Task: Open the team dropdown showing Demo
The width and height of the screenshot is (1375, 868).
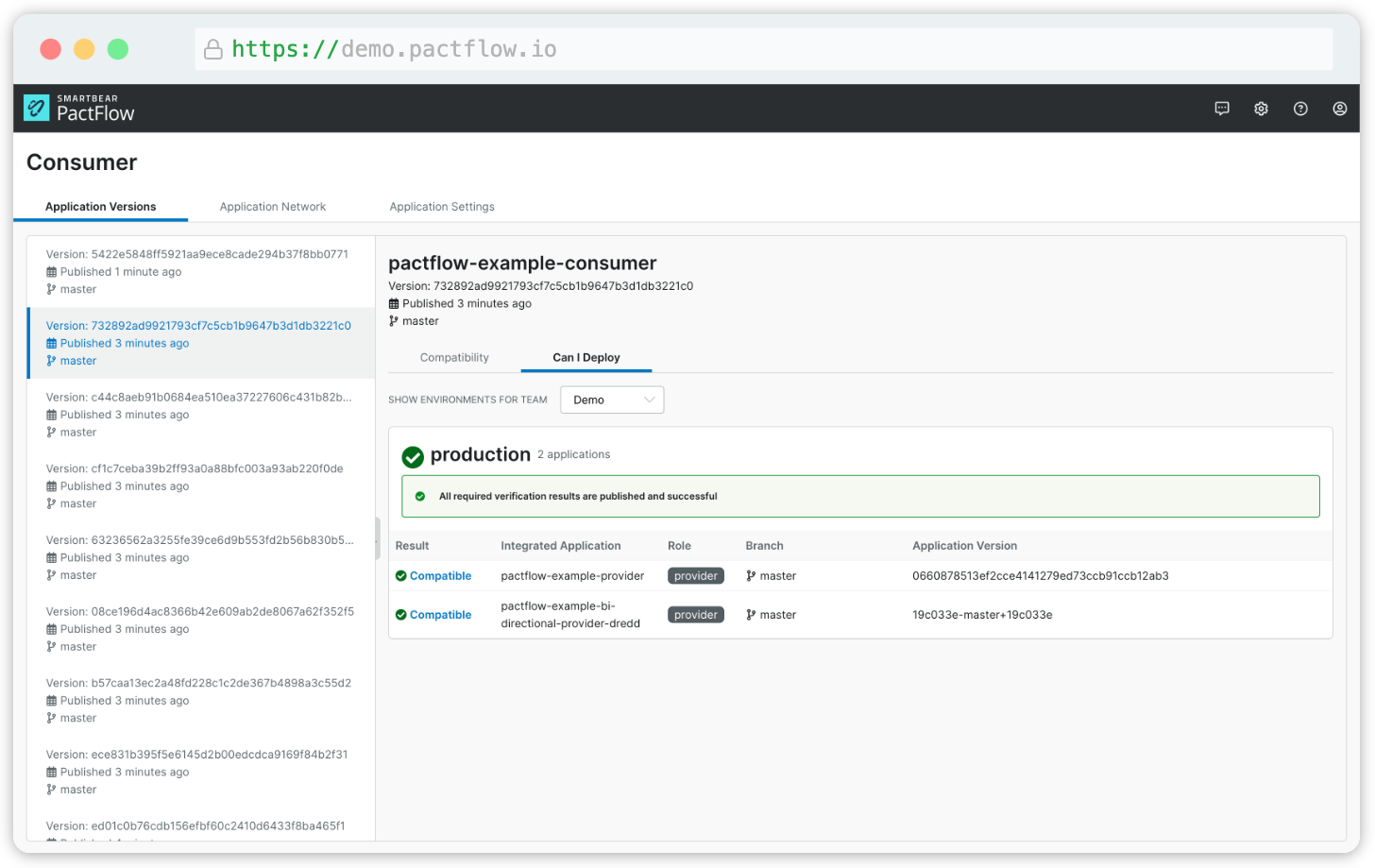Action: point(612,400)
